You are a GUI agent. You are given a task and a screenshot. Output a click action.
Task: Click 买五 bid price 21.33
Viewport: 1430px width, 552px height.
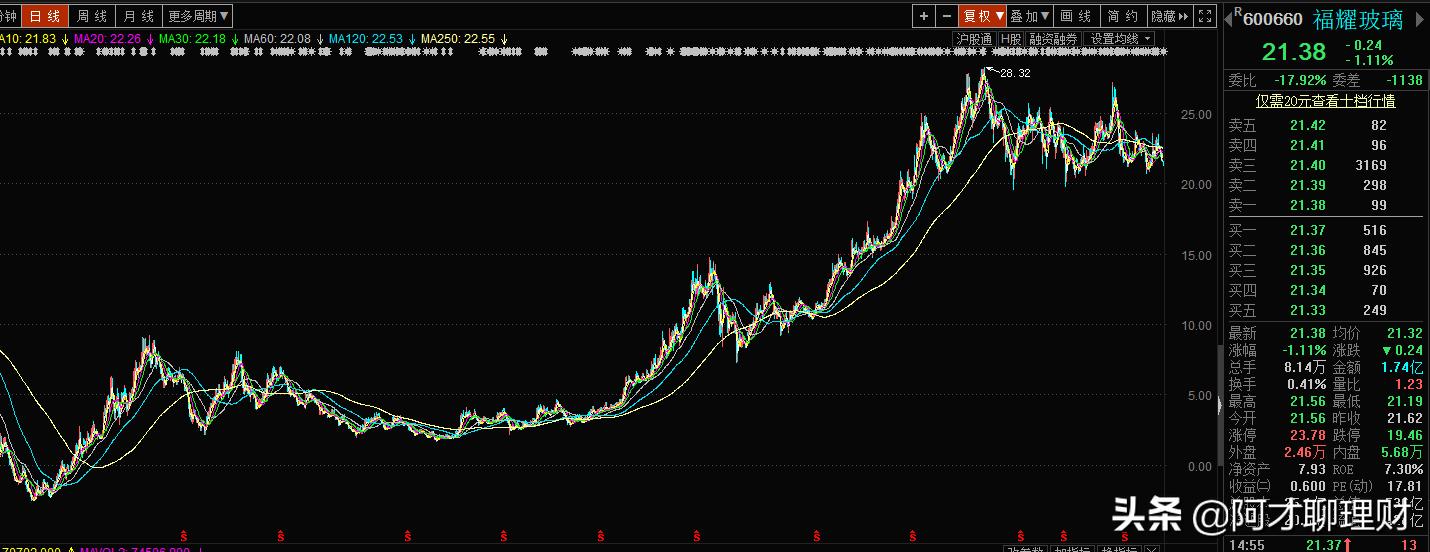click(1307, 310)
